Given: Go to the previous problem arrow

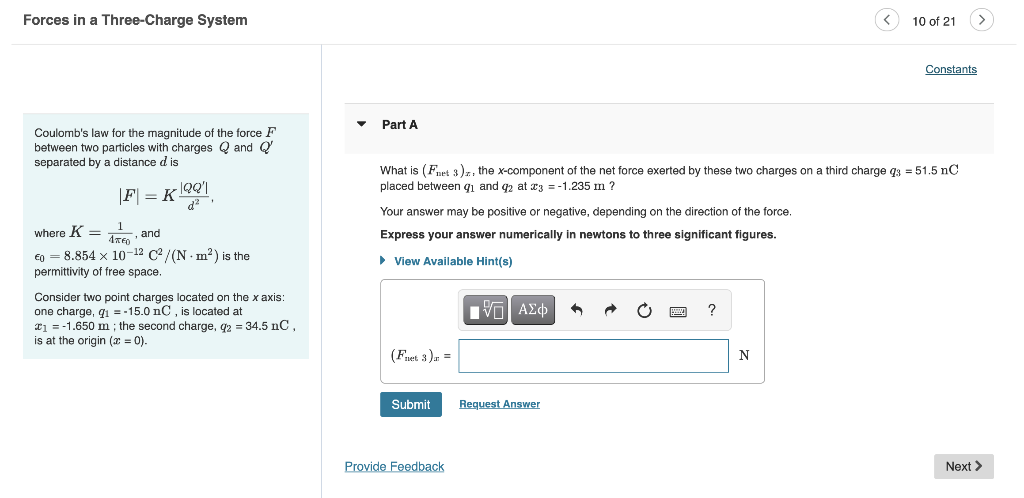Looking at the screenshot, I should point(887,20).
